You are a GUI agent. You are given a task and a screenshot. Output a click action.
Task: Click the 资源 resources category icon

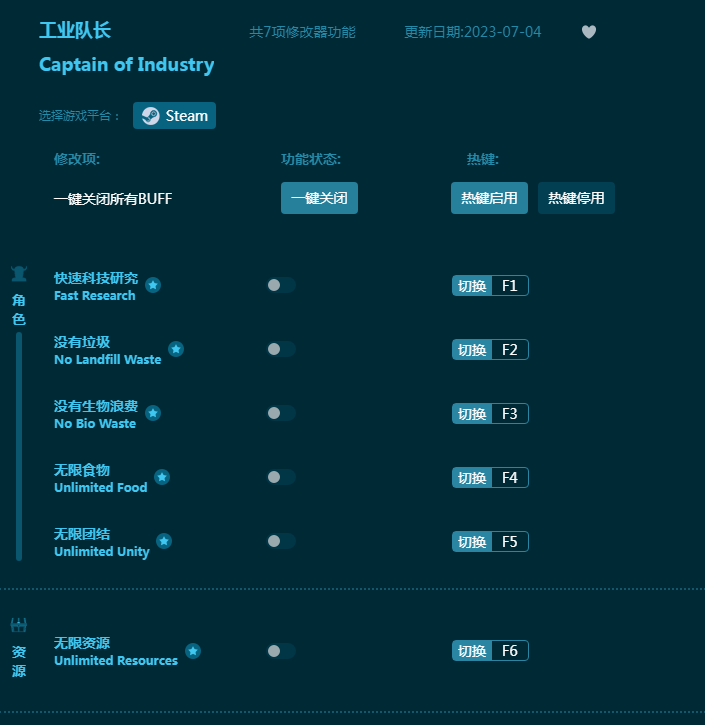coord(19,625)
